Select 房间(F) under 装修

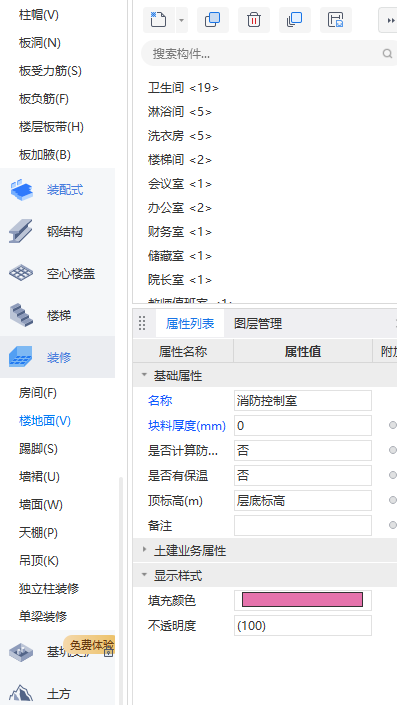pyautogui.click(x=38, y=393)
